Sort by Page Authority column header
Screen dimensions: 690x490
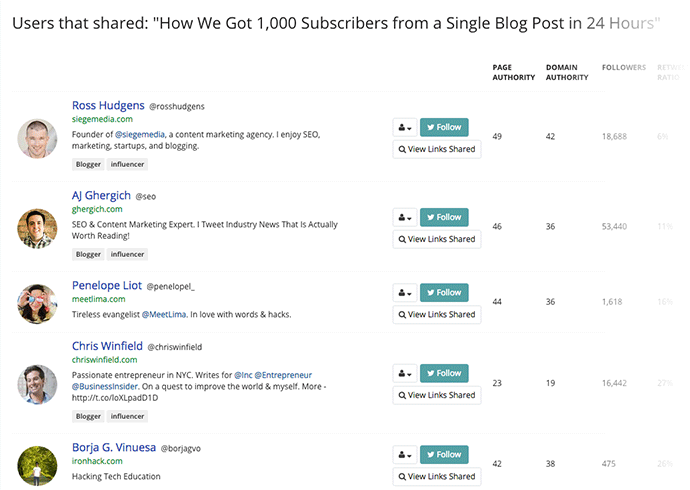click(514, 73)
